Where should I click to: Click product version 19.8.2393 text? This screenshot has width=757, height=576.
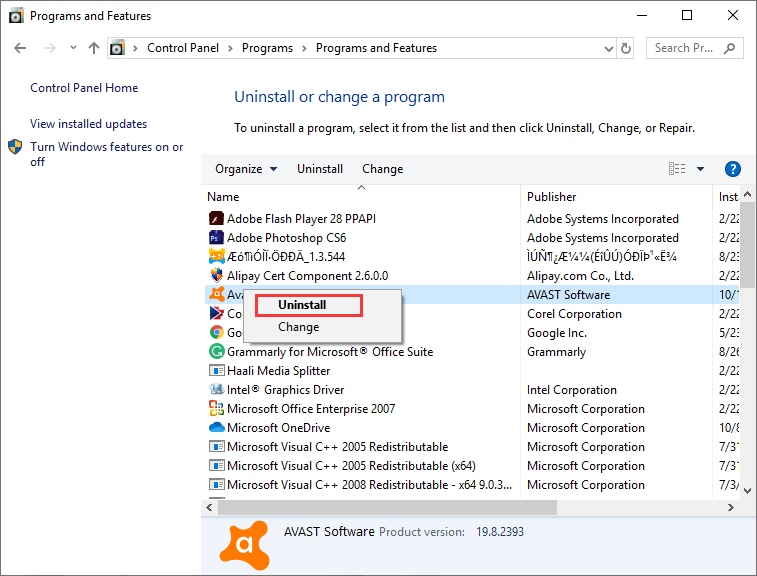[500, 532]
